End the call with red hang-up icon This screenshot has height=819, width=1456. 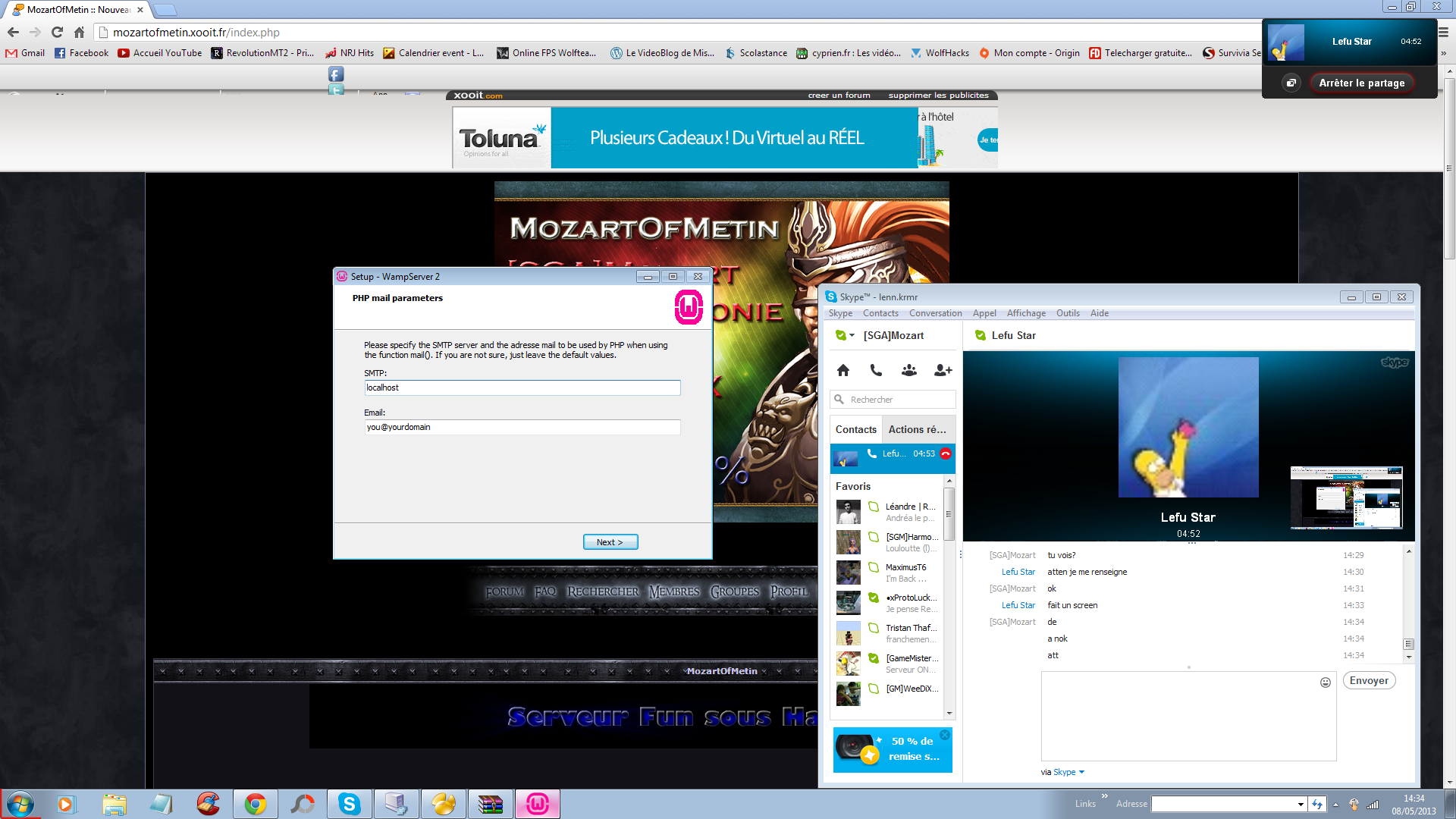[946, 453]
